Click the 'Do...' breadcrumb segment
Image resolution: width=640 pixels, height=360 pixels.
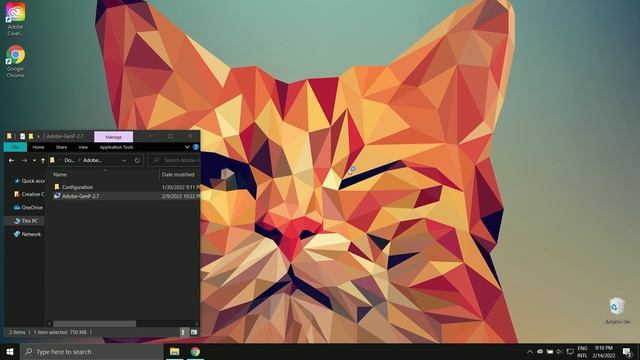click(69, 160)
